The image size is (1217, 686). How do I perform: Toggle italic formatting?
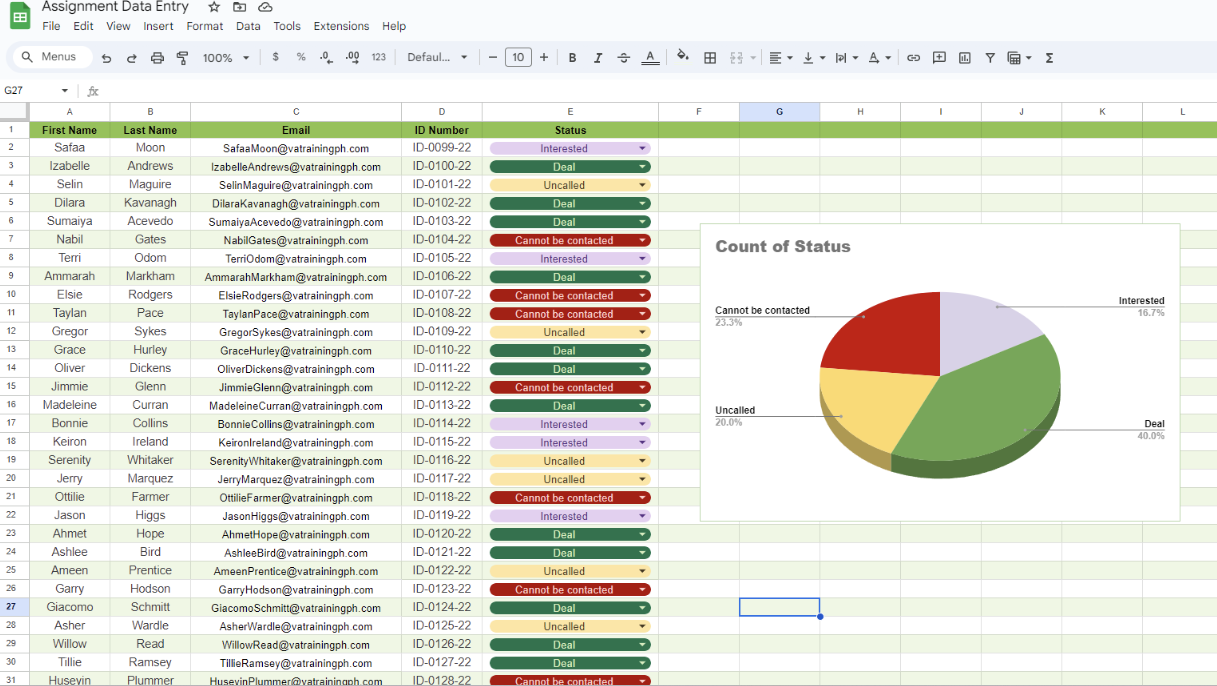(x=598, y=58)
